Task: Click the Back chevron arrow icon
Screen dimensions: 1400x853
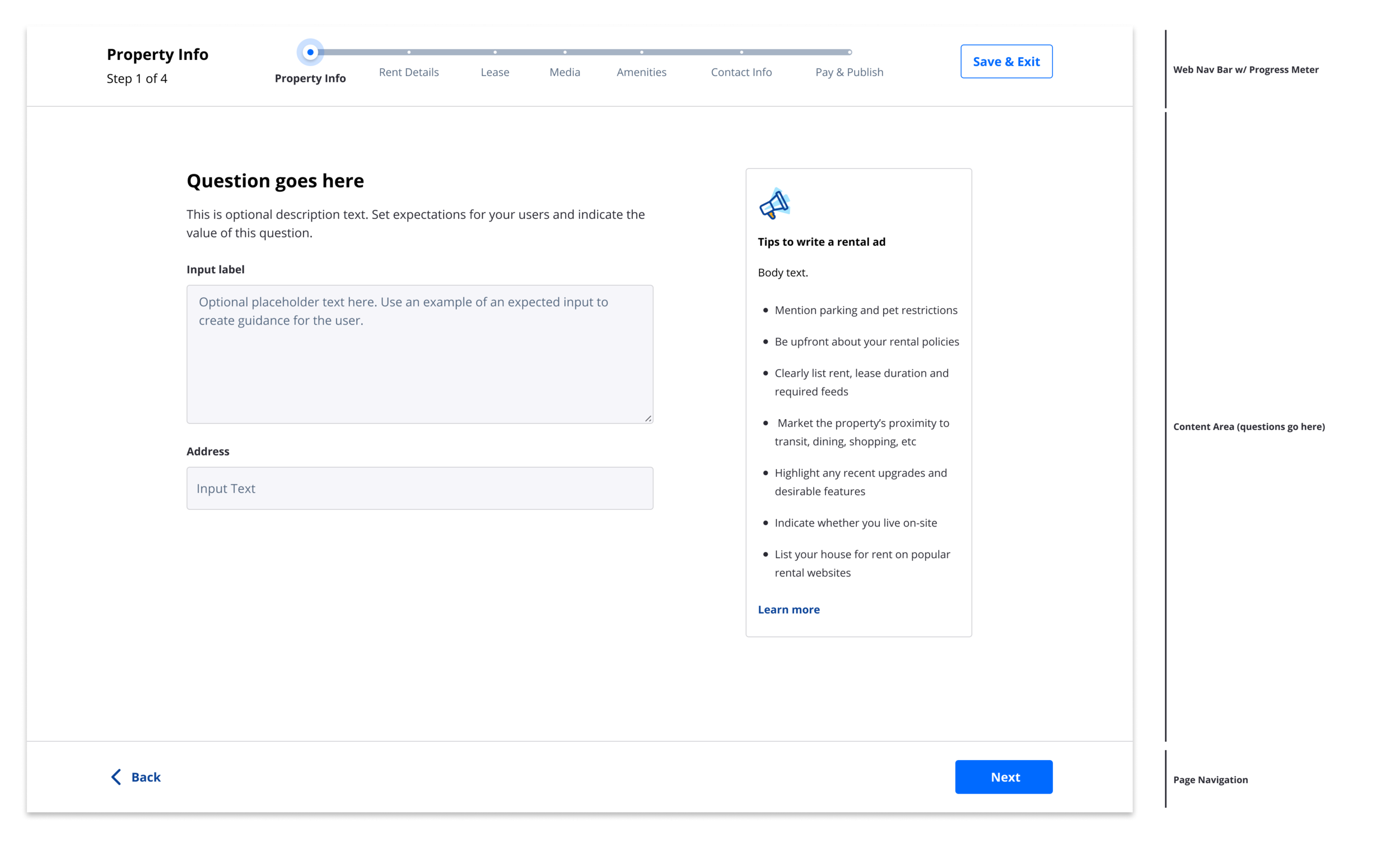Action: point(116,777)
